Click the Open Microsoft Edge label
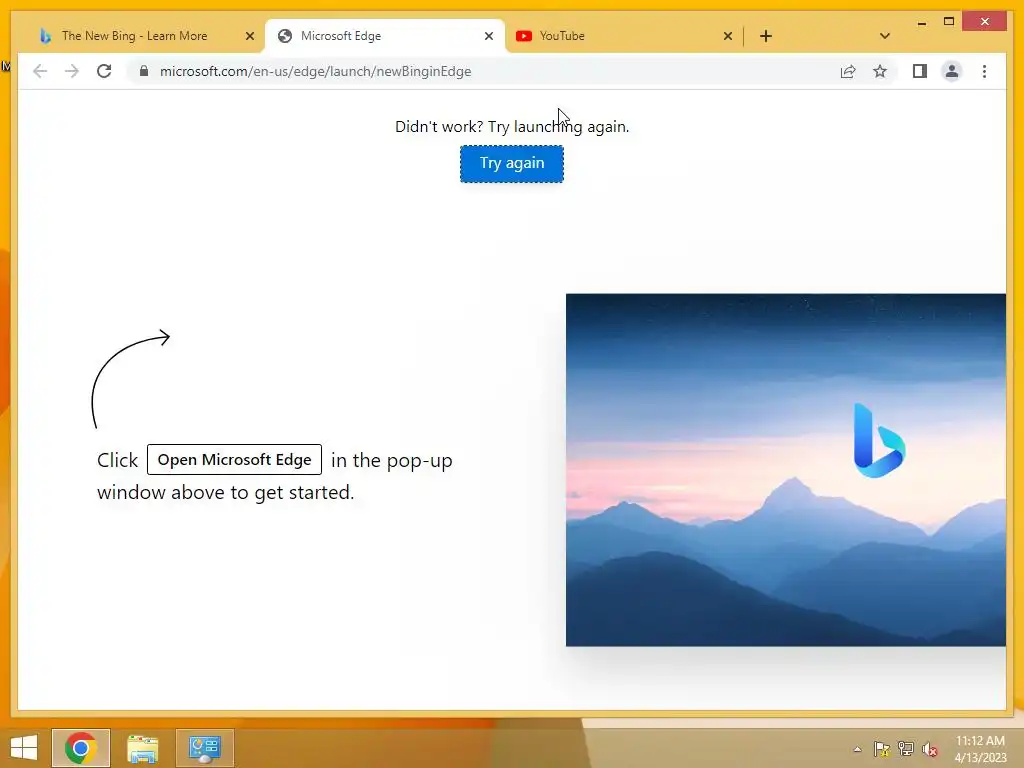 [x=234, y=460]
